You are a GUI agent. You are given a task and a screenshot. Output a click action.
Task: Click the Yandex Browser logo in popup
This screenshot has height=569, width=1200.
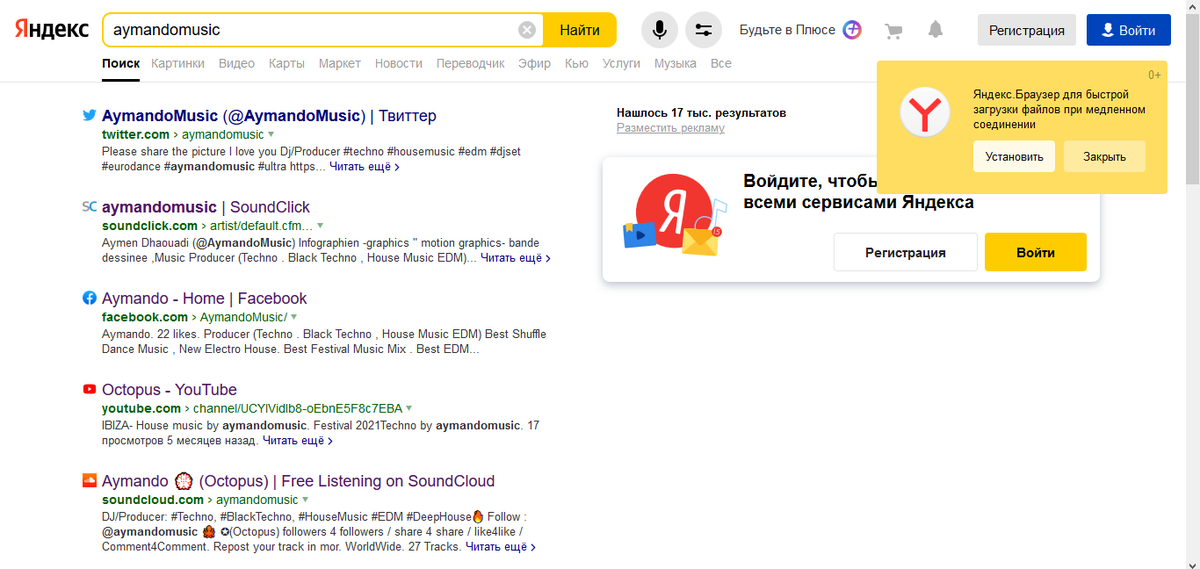click(924, 111)
